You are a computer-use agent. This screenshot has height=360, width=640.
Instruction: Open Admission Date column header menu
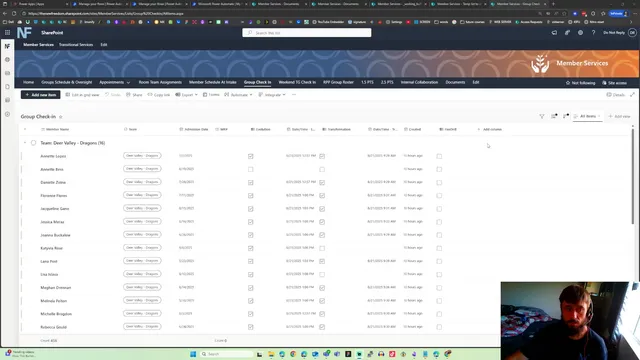click(x=194, y=129)
